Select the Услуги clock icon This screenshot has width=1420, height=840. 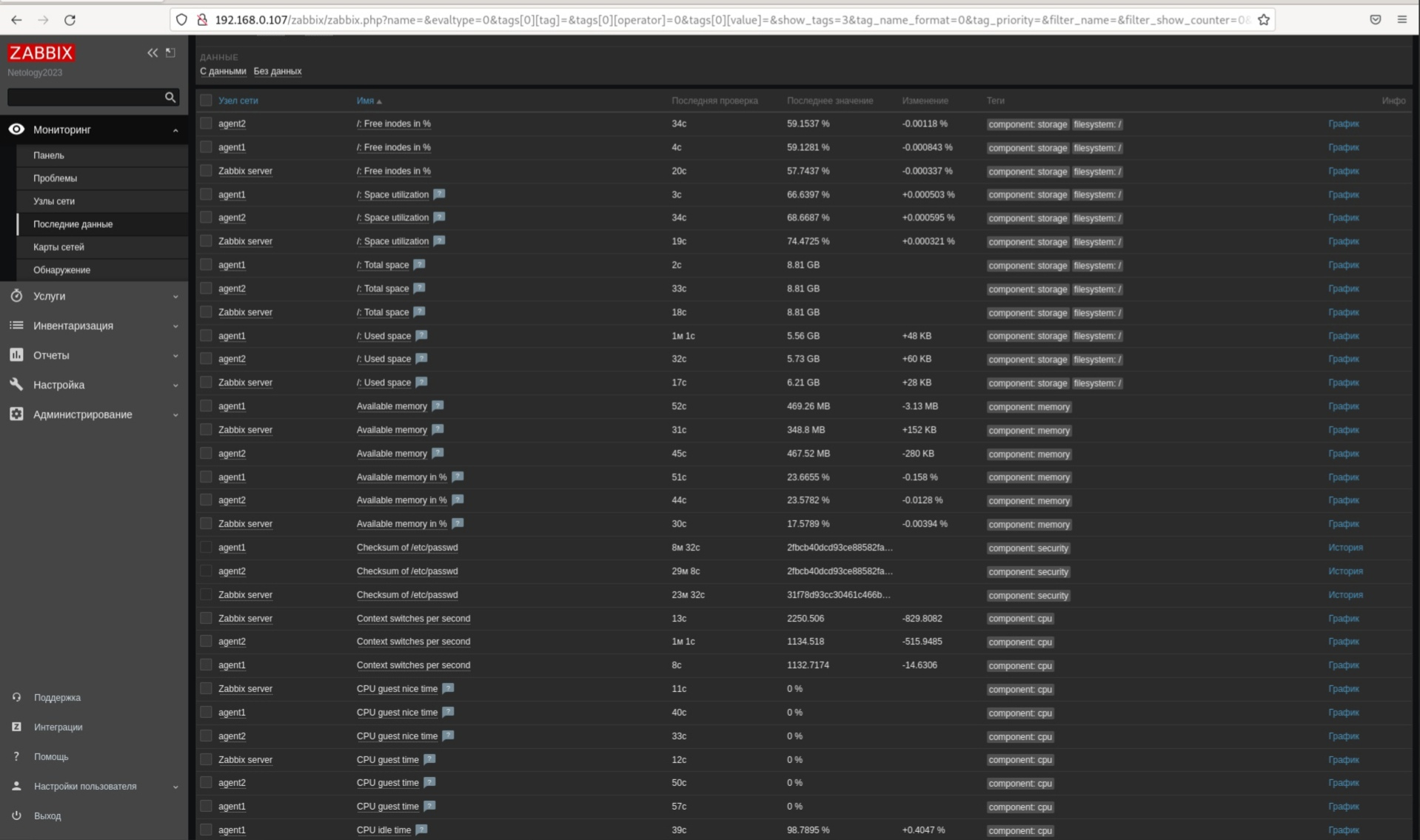[16, 296]
